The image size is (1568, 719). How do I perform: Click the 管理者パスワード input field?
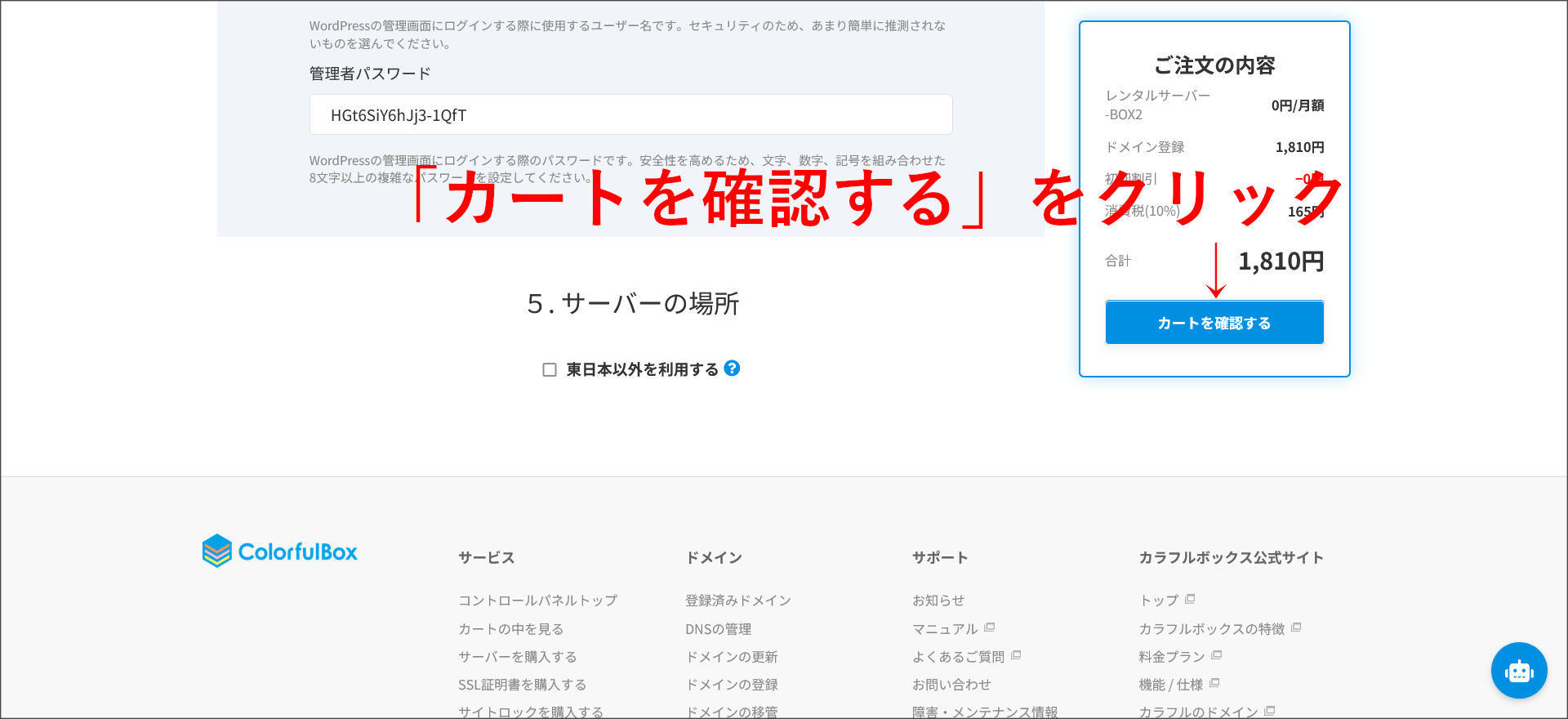(x=630, y=115)
